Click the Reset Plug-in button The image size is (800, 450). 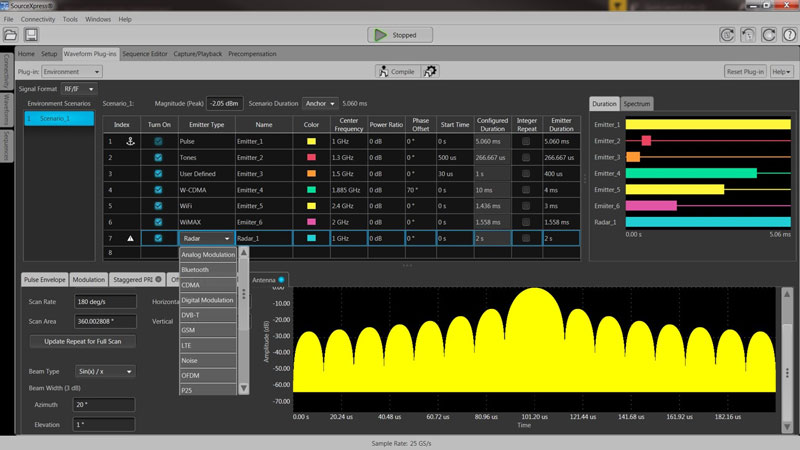(745, 72)
